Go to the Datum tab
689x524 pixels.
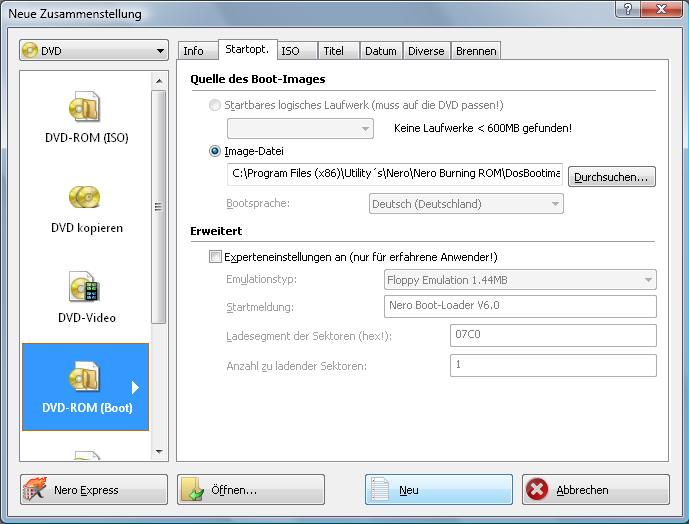[381, 51]
